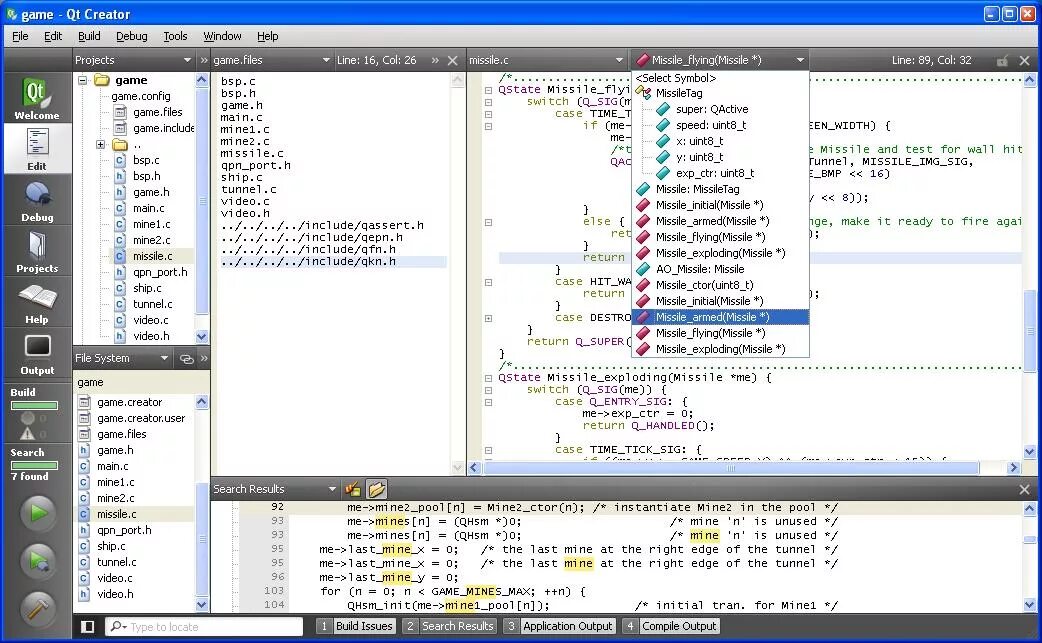Image resolution: width=1042 pixels, height=643 pixels.
Task: Switch to Debug mode
Action: pos(37,201)
